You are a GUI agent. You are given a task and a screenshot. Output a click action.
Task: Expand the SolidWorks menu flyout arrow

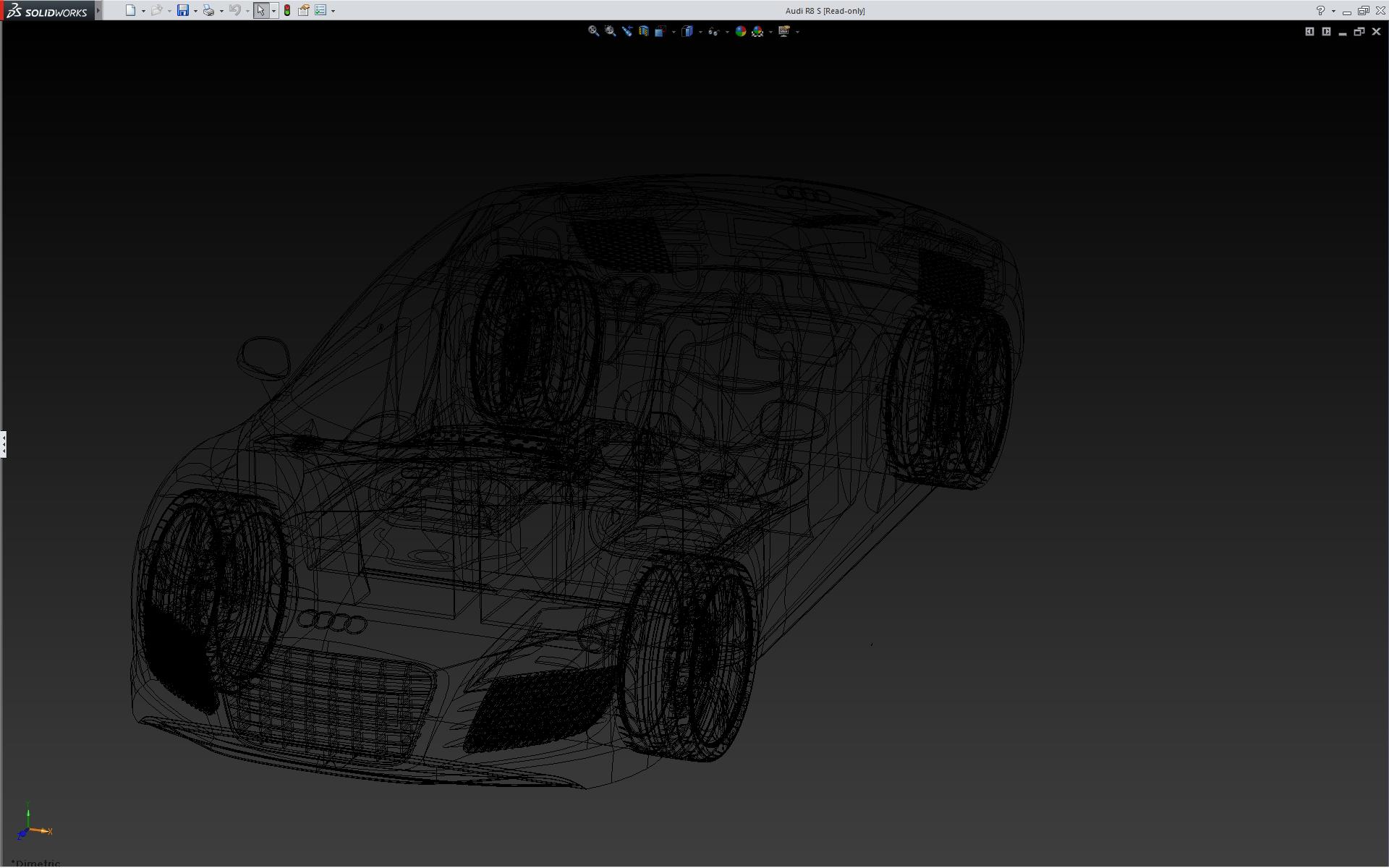pos(98,11)
